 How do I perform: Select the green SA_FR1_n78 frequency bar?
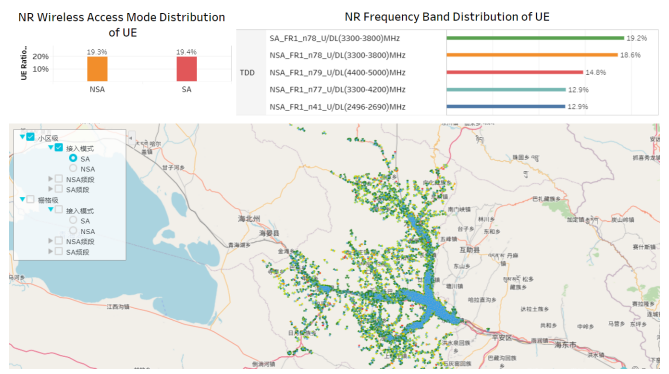pos(535,38)
